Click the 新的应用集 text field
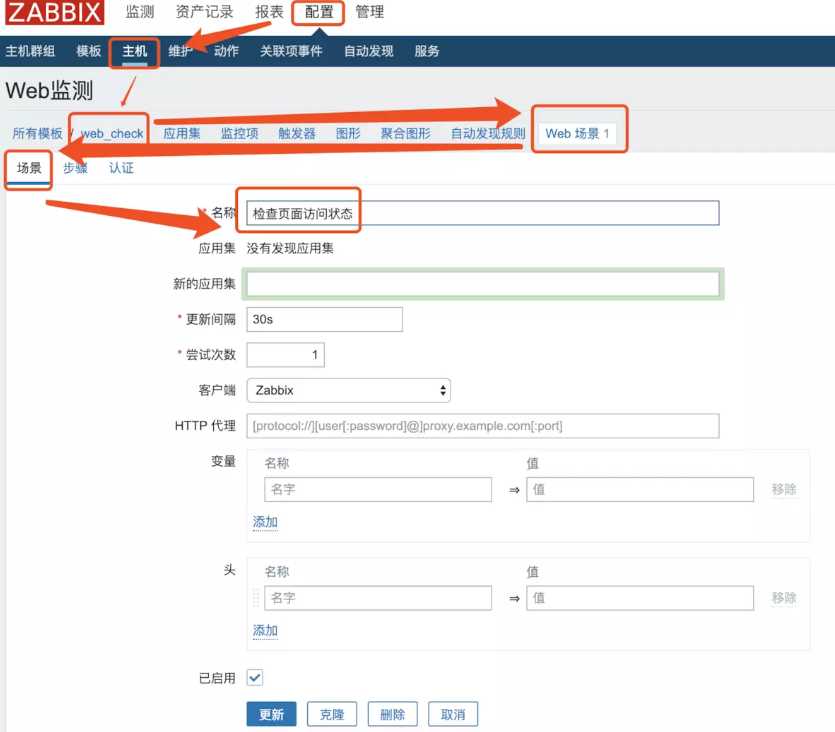 pyautogui.click(x=482, y=284)
